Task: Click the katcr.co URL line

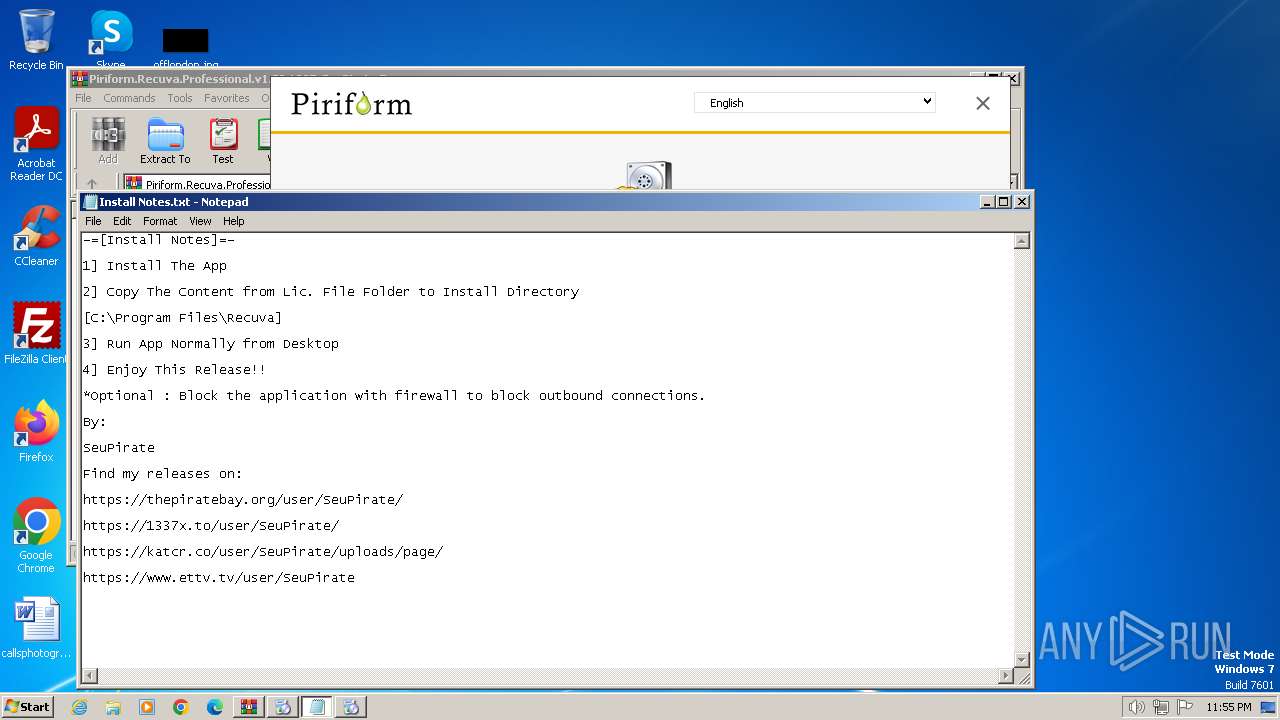Action: (263, 552)
